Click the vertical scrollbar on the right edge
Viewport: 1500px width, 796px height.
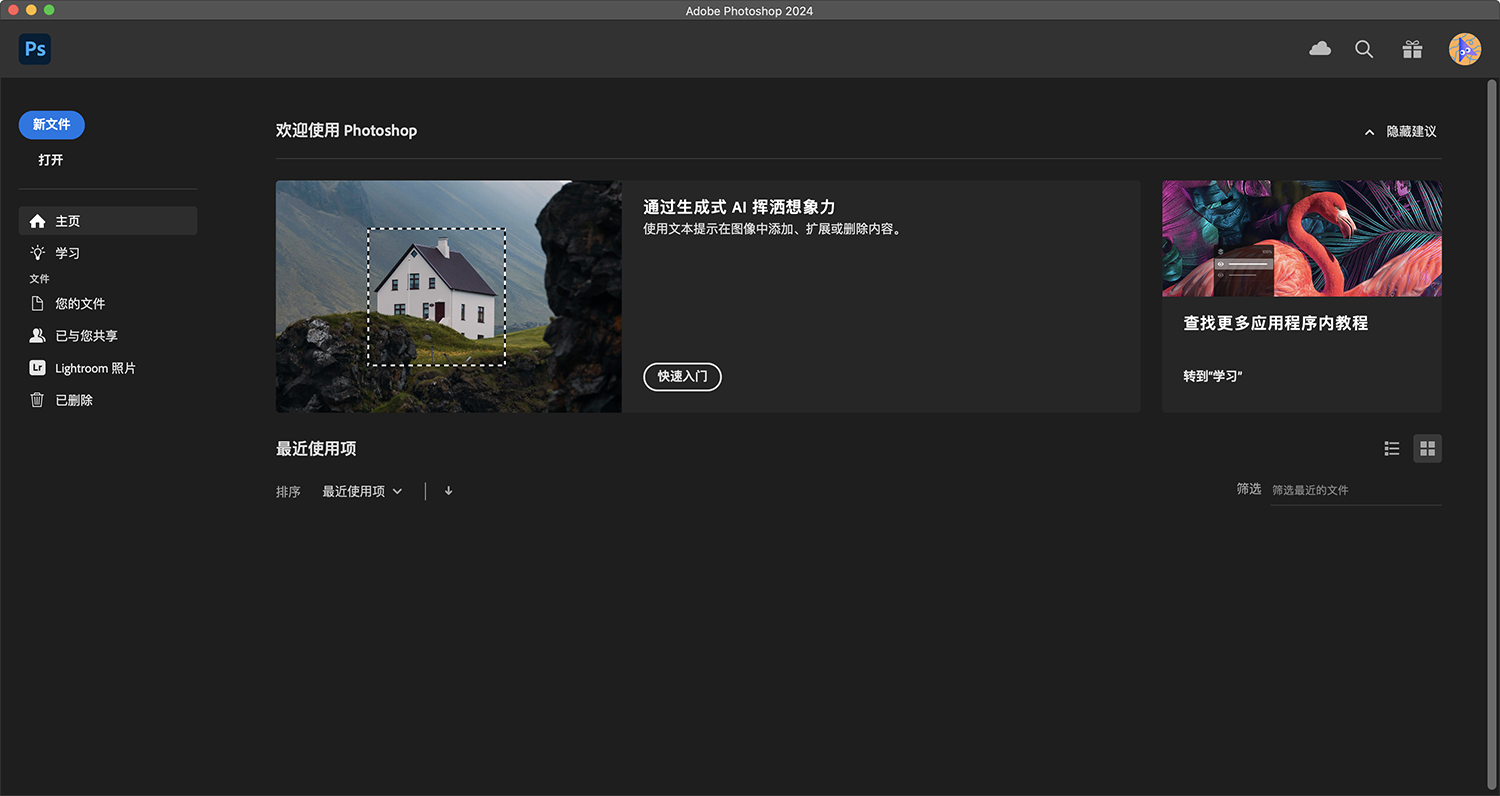pos(1493,435)
